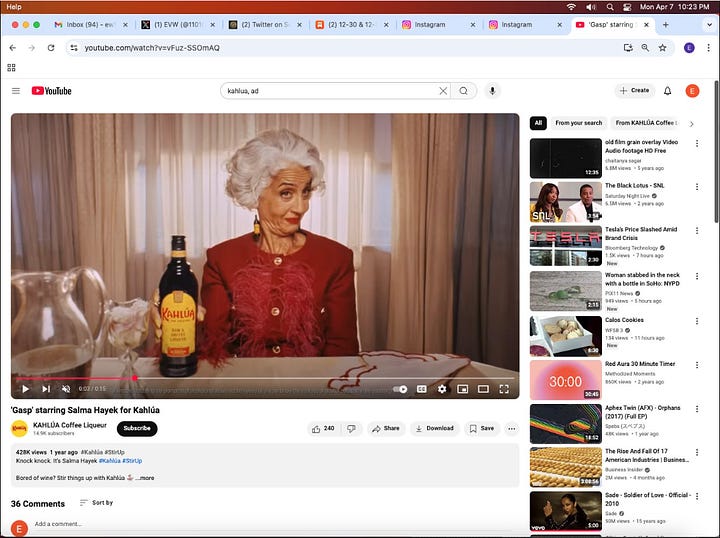Viewport: 720px width, 538px height.
Task: Open options for The Black Lotus - SNL
Action: tap(697, 187)
